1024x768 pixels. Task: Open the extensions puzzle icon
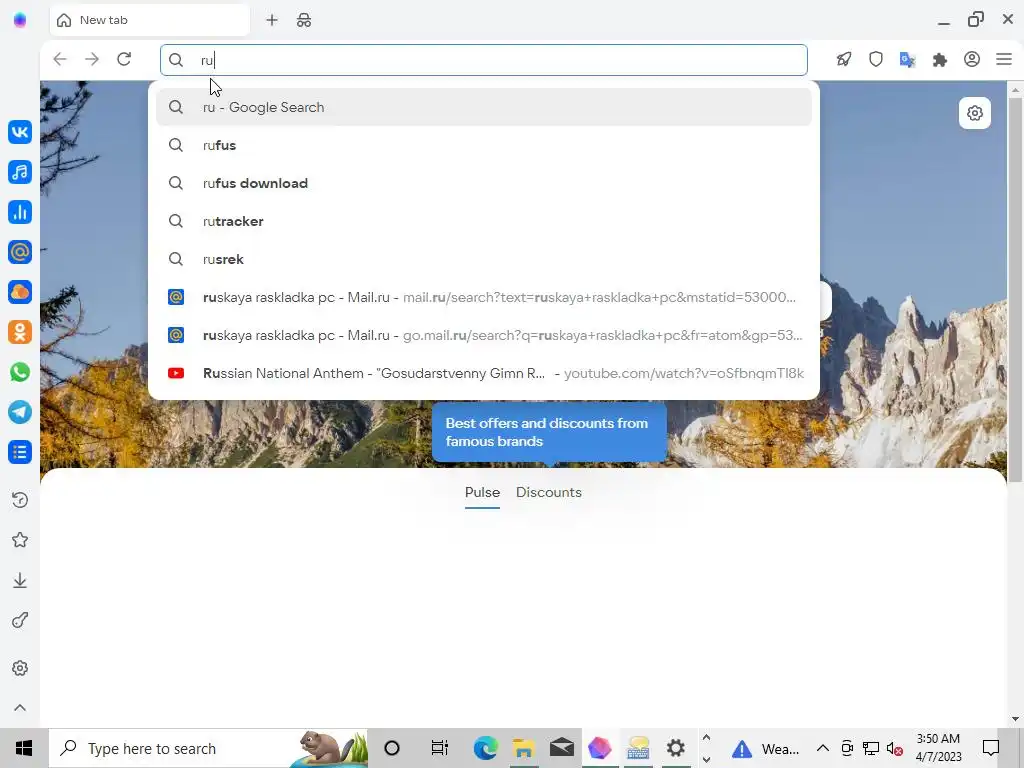pos(940,59)
